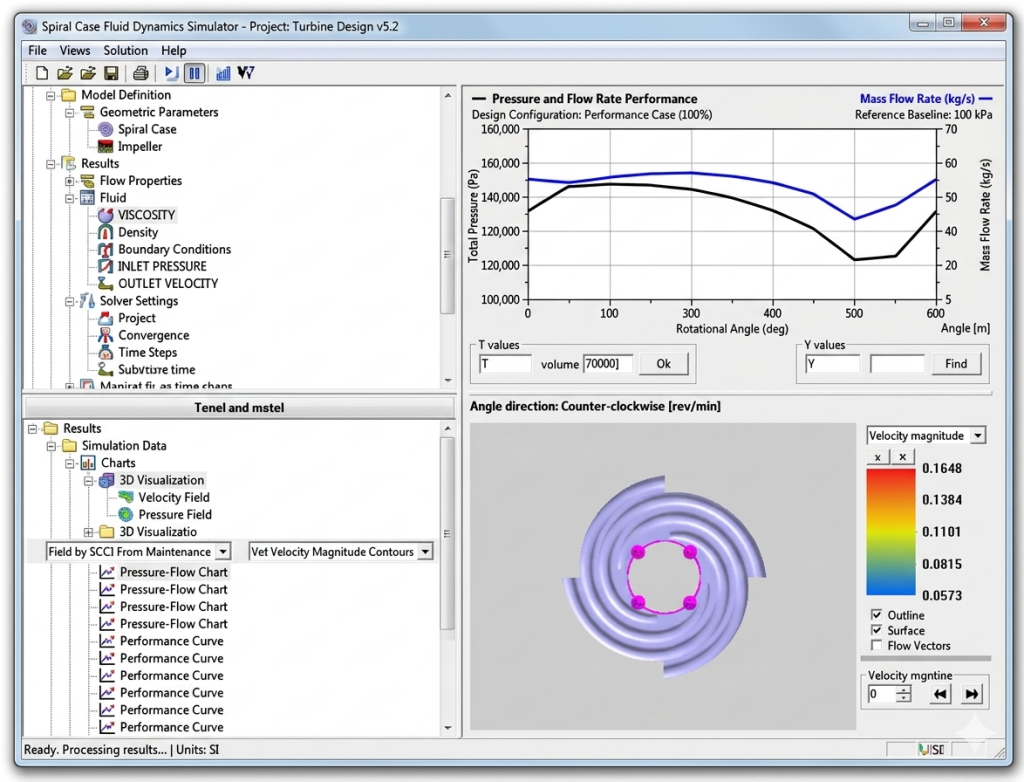Open the Pressure Field visualization item

[175, 515]
